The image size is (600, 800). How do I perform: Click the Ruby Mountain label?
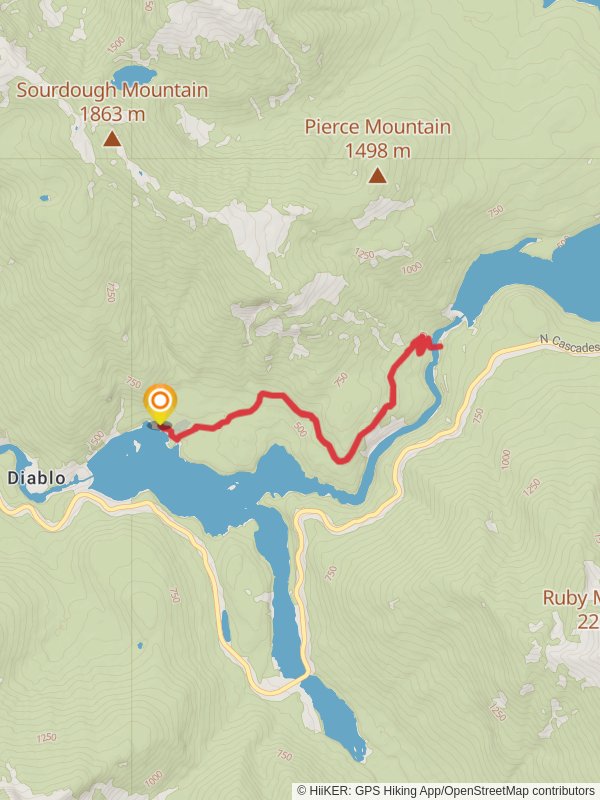point(571,598)
